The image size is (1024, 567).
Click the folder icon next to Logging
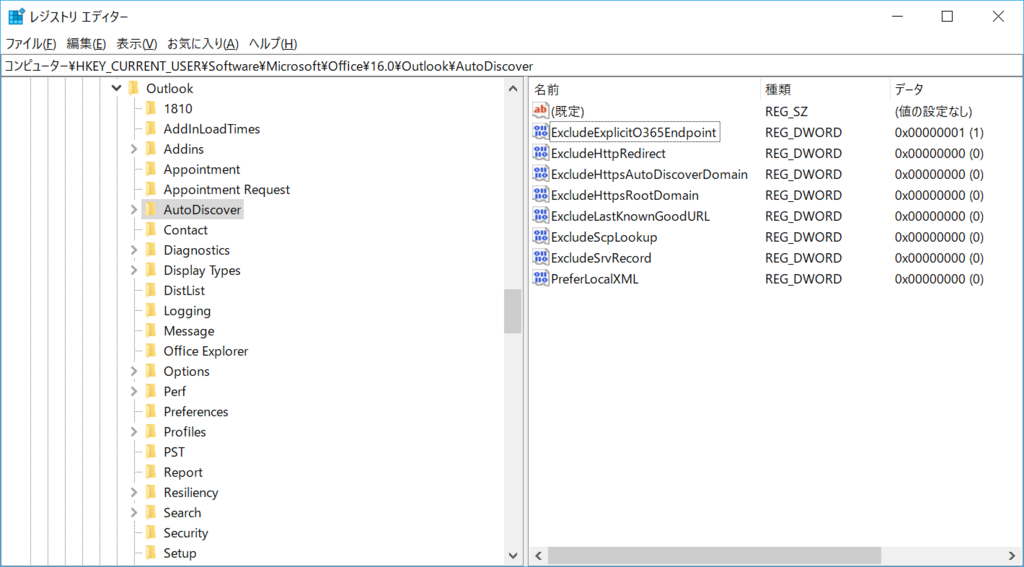click(152, 311)
